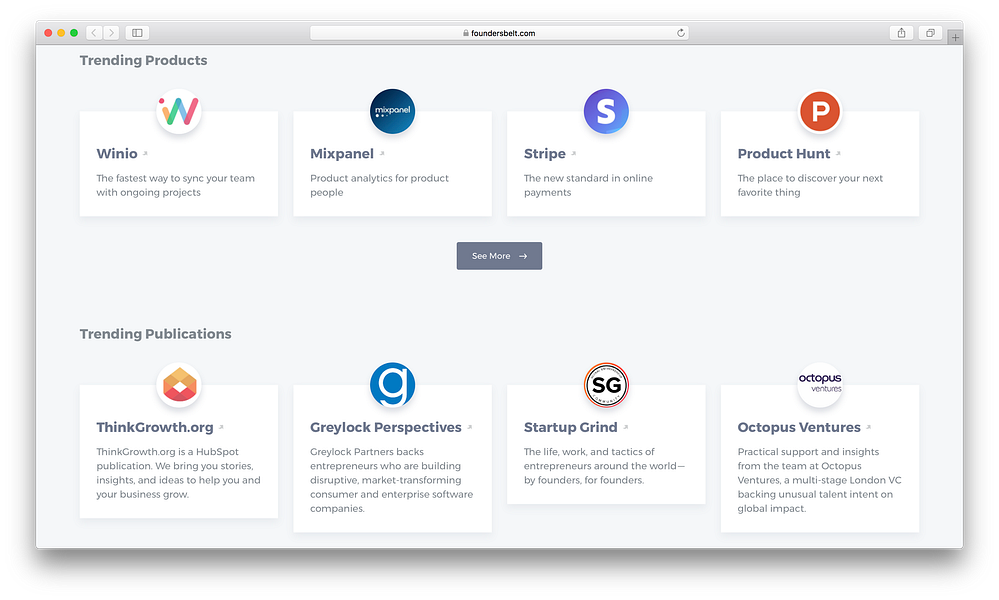Click the Startup Grind SG logo
The width and height of the screenshot is (999, 600).
point(606,385)
